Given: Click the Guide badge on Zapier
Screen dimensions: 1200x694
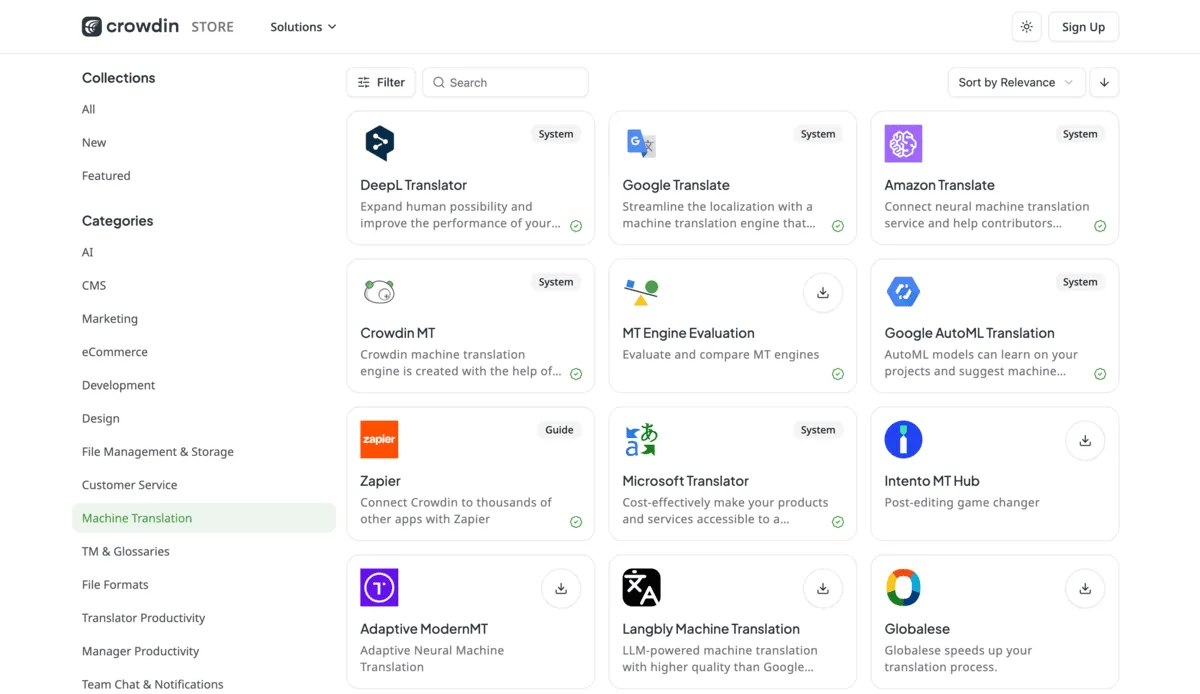Looking at the screenshot, I should tap(559, 430).
